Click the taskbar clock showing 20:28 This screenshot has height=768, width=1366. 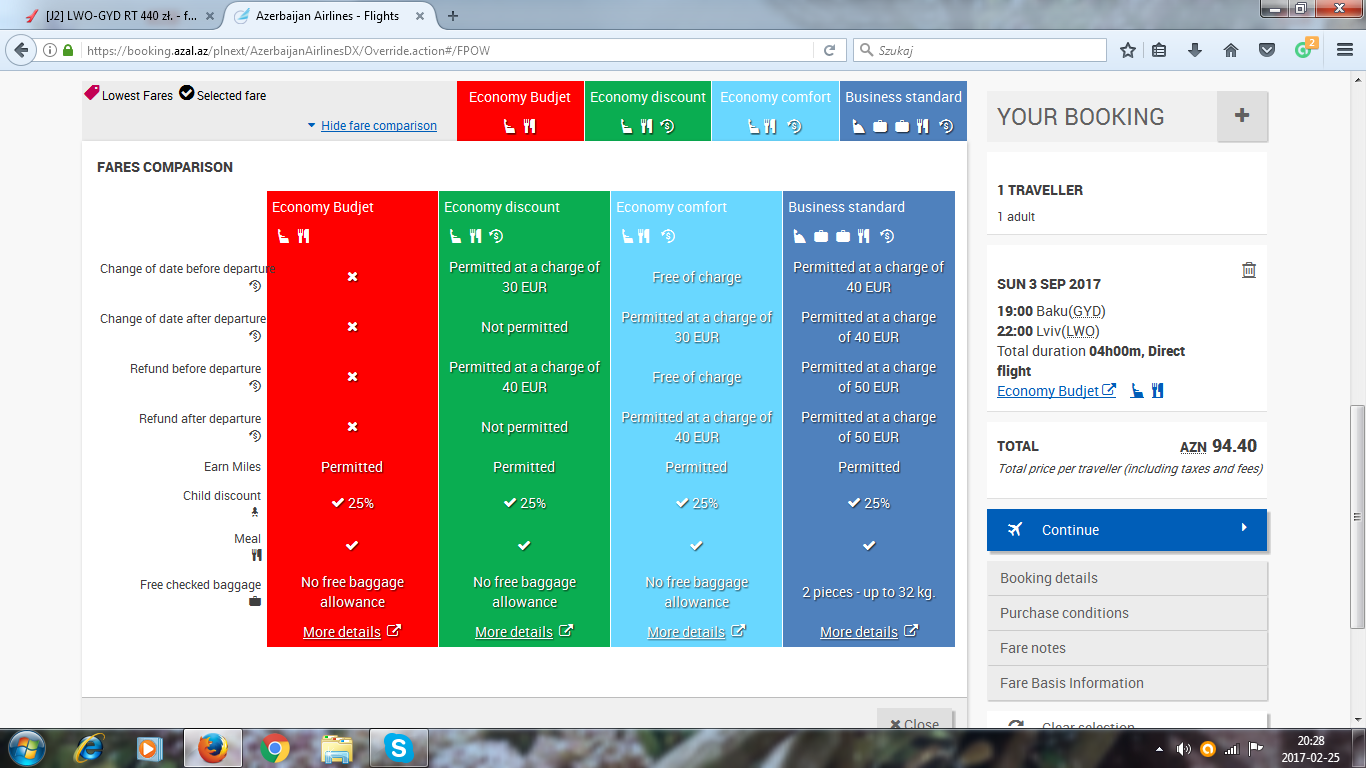click(1311, 741)
